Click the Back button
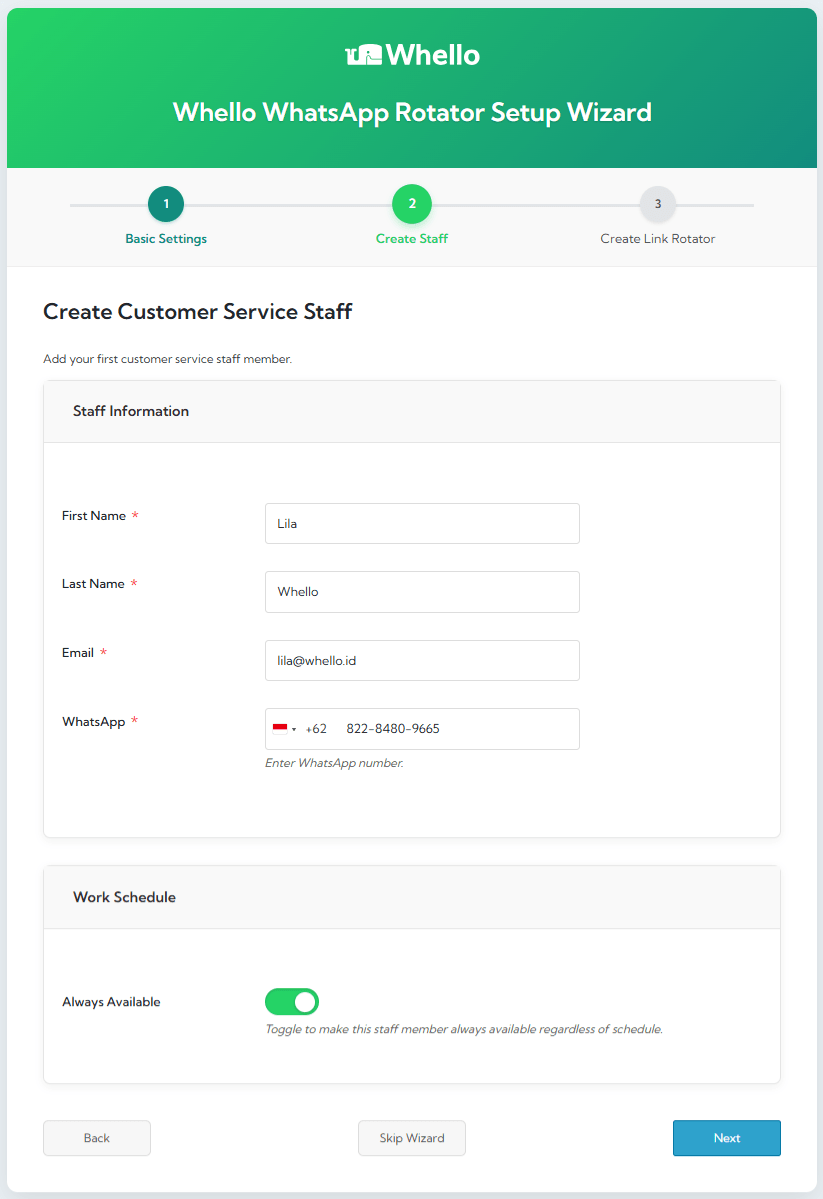 96,1138
